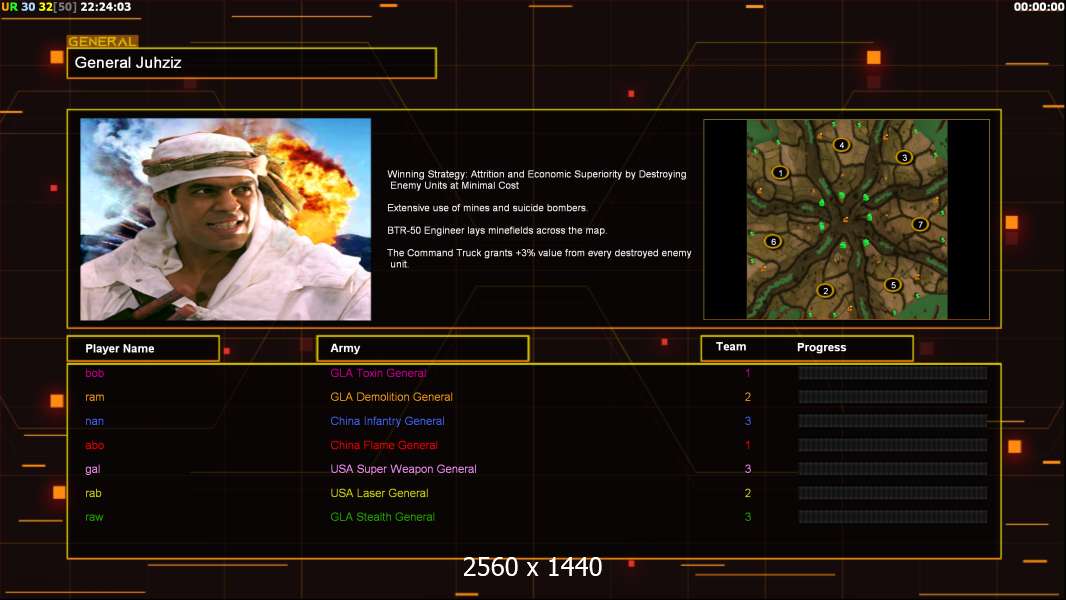Click the mines and suicide bombers line
The width and height of the screenshot is (1066, 600).
click(x=487, y=208)
